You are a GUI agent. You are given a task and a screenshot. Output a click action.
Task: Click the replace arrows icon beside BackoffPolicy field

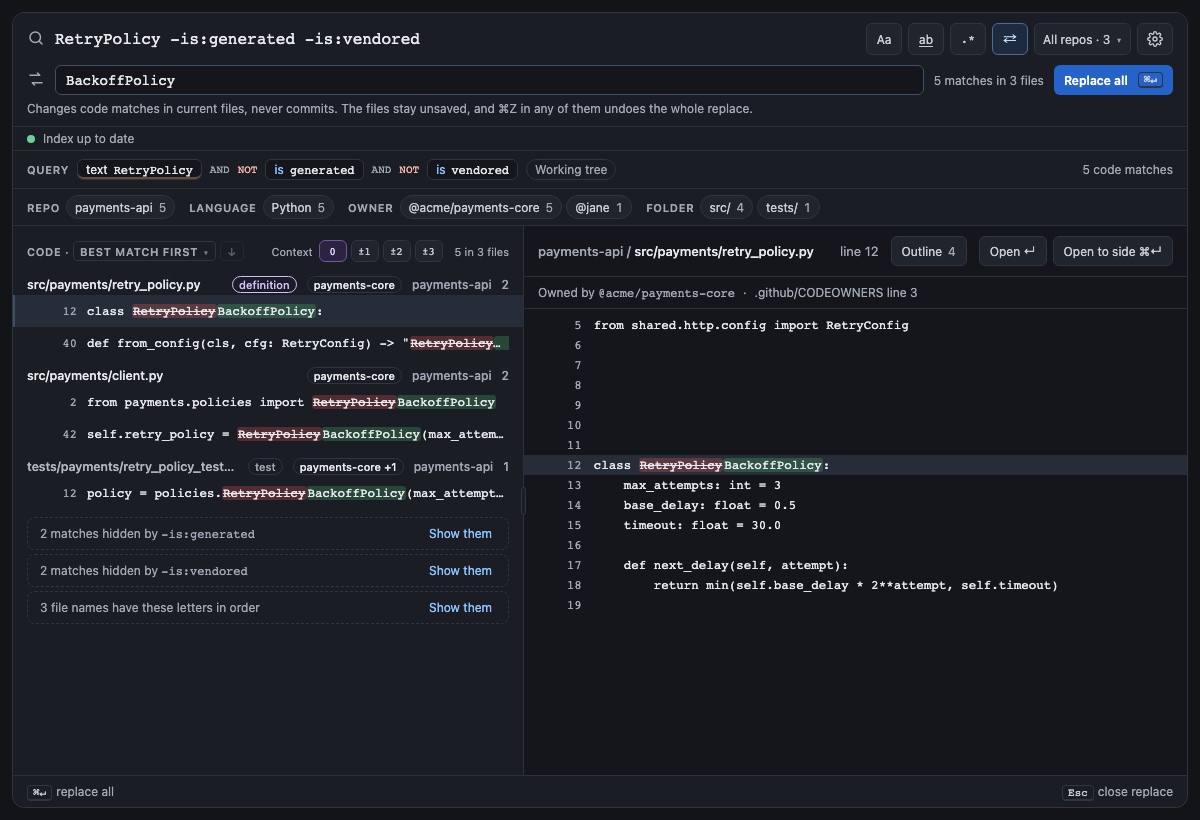coord(36,80)
